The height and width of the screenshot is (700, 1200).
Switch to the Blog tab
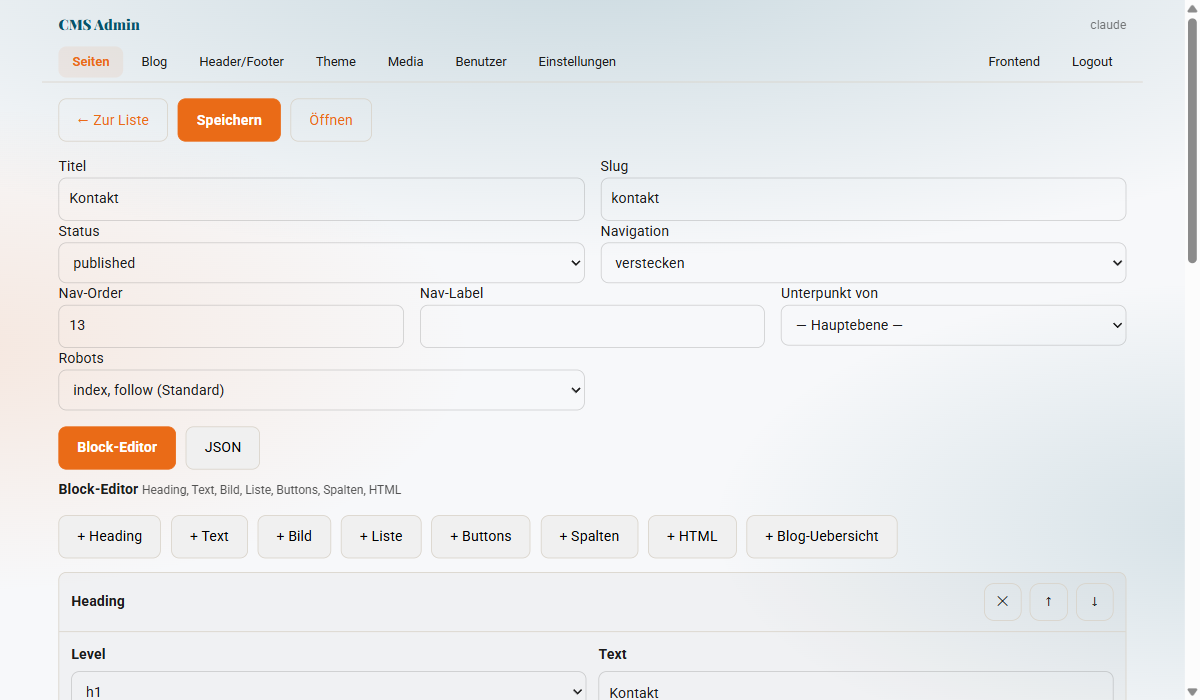[x=153, y=61]
